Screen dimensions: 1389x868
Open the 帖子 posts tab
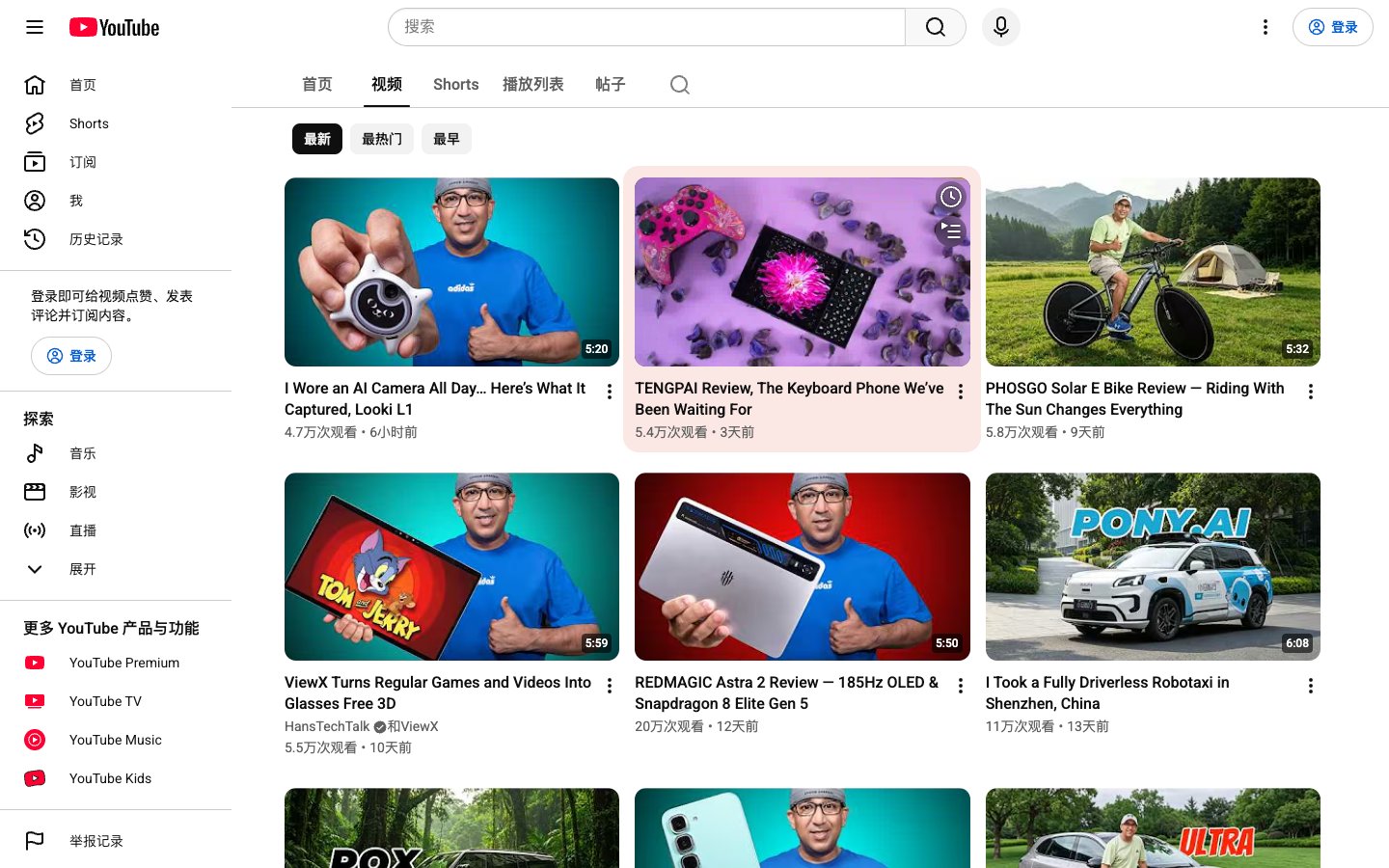[611, 85]
